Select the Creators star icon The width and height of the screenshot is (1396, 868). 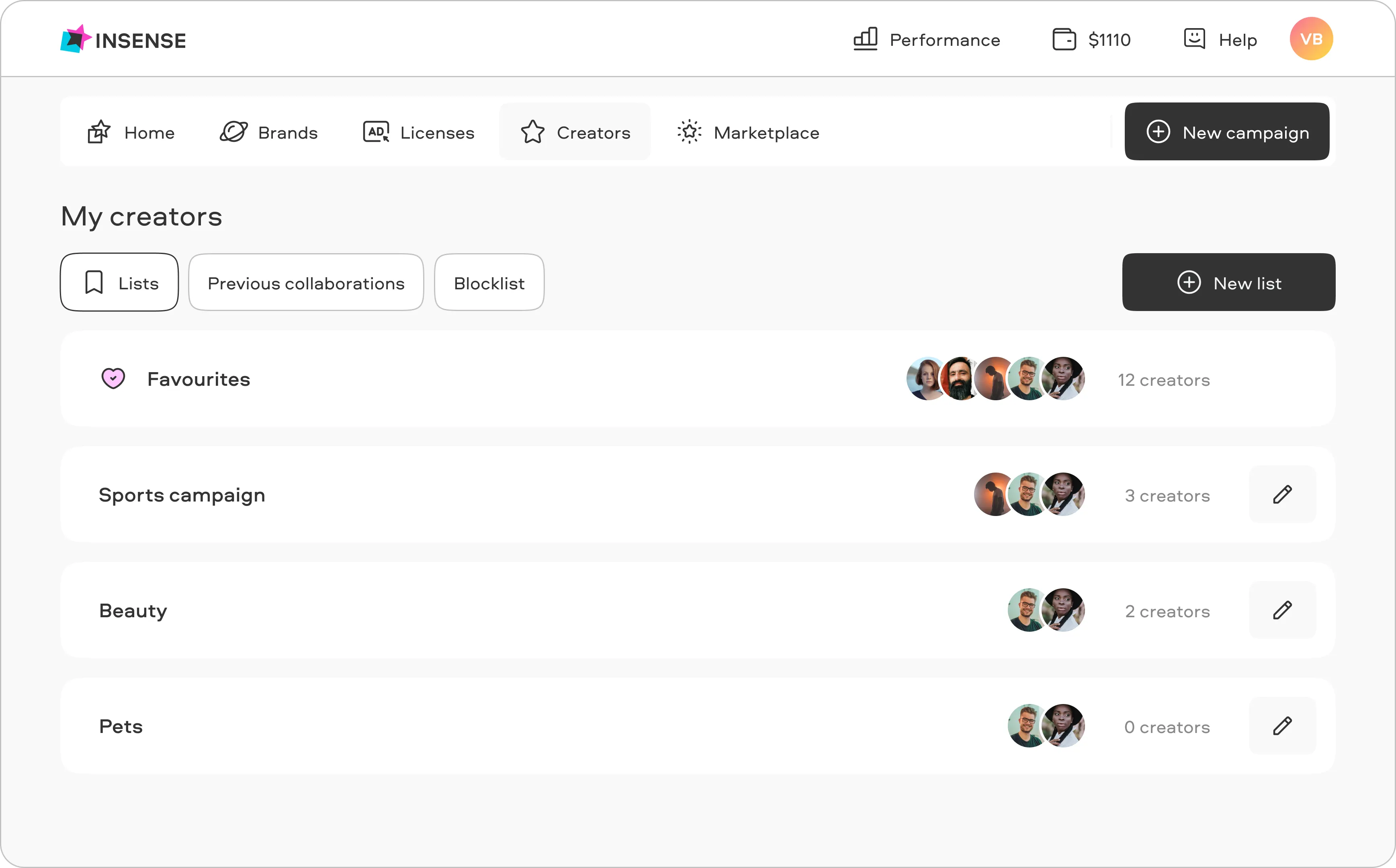(533, 131)
